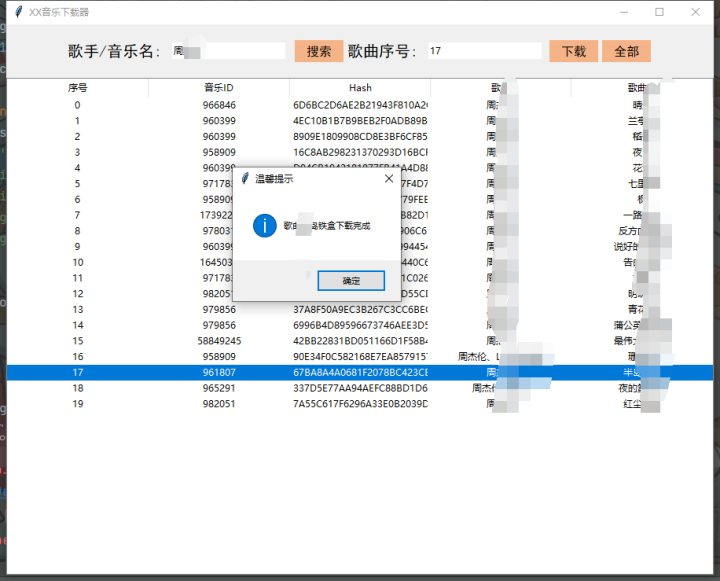Select hash 4EC10B1B7B9BEB2F0ADB89B in row 1

[360, 121]
